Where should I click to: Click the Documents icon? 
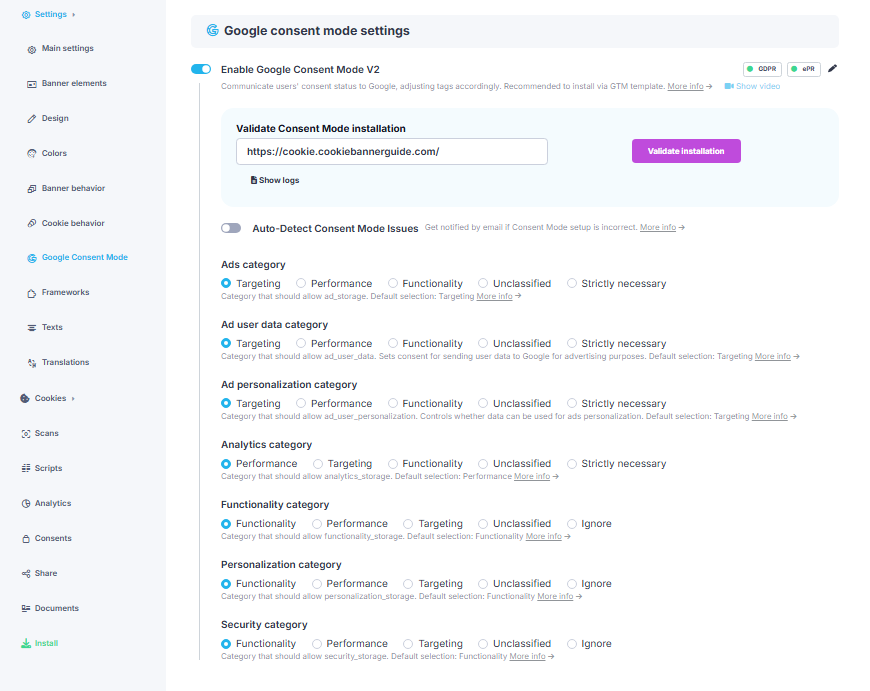click(x=26, y=608)
